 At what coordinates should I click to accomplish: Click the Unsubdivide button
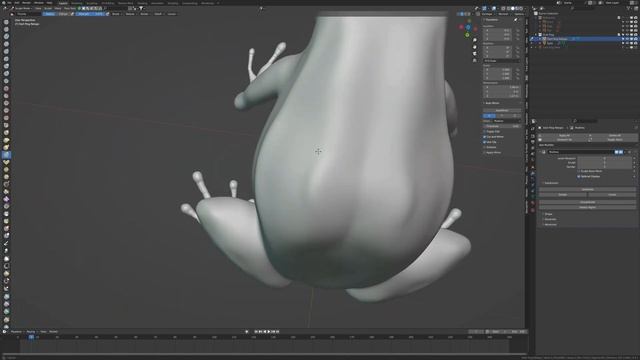click(588, 202)
